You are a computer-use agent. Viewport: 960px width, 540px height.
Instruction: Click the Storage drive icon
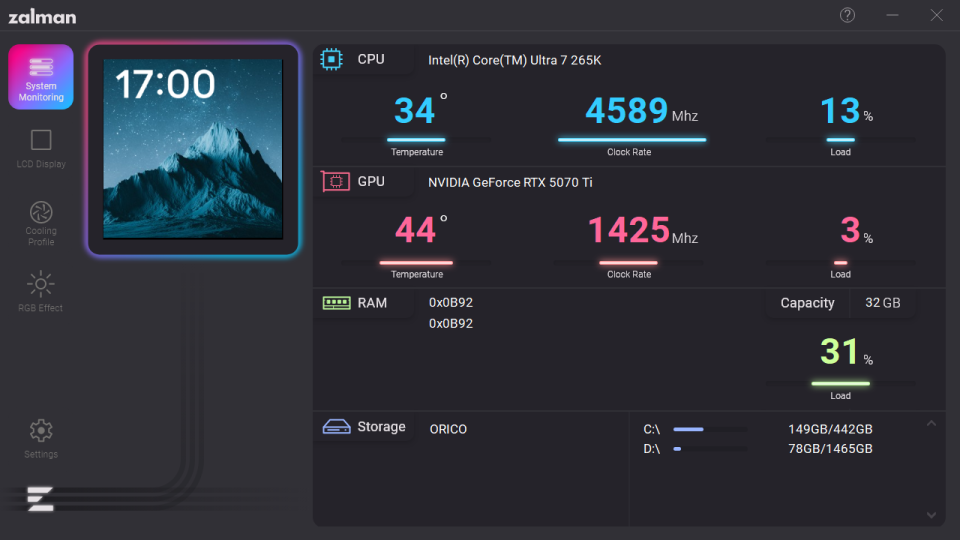pos(336,427)
